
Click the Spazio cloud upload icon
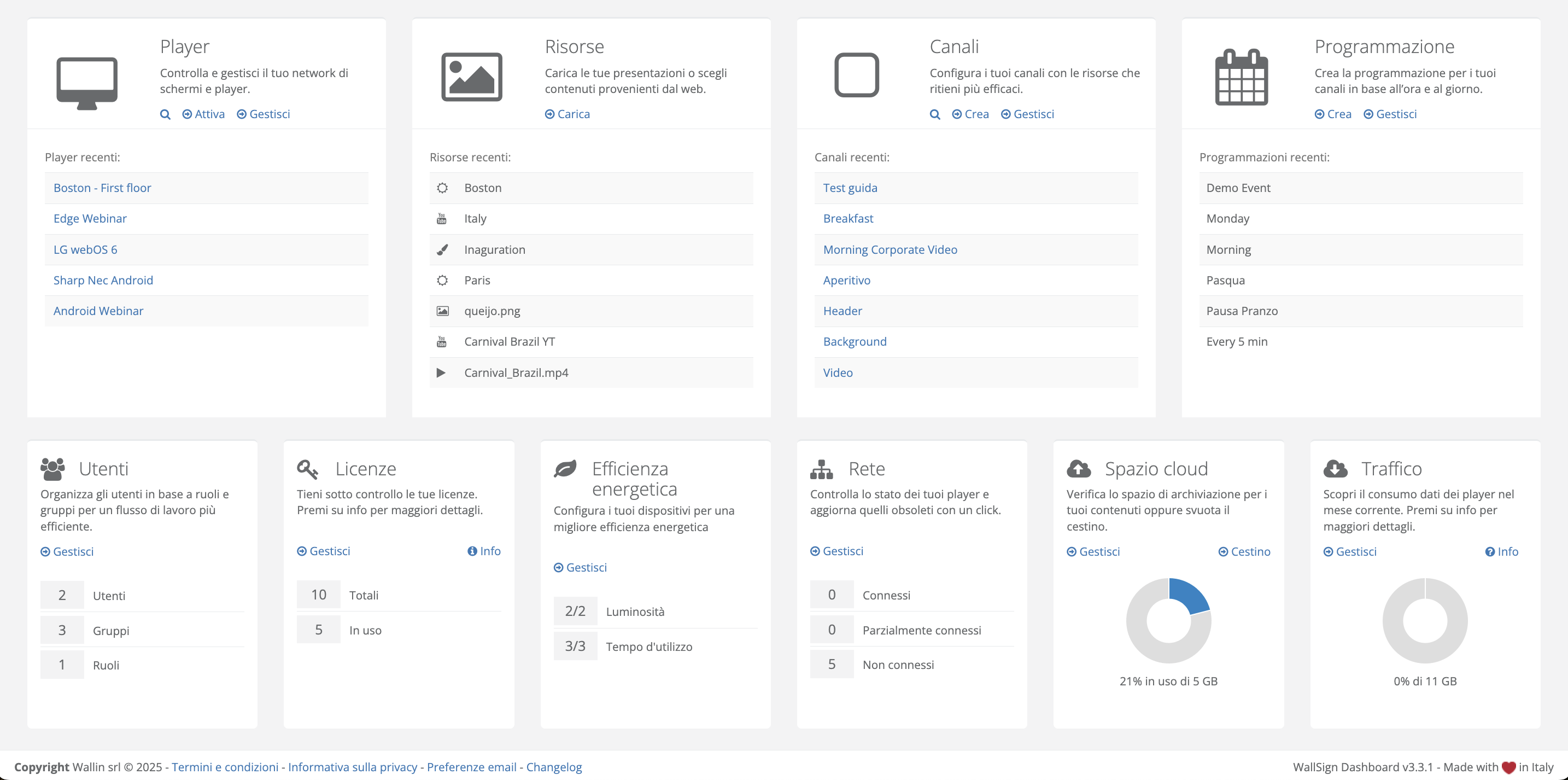[x=1079, y=469]
